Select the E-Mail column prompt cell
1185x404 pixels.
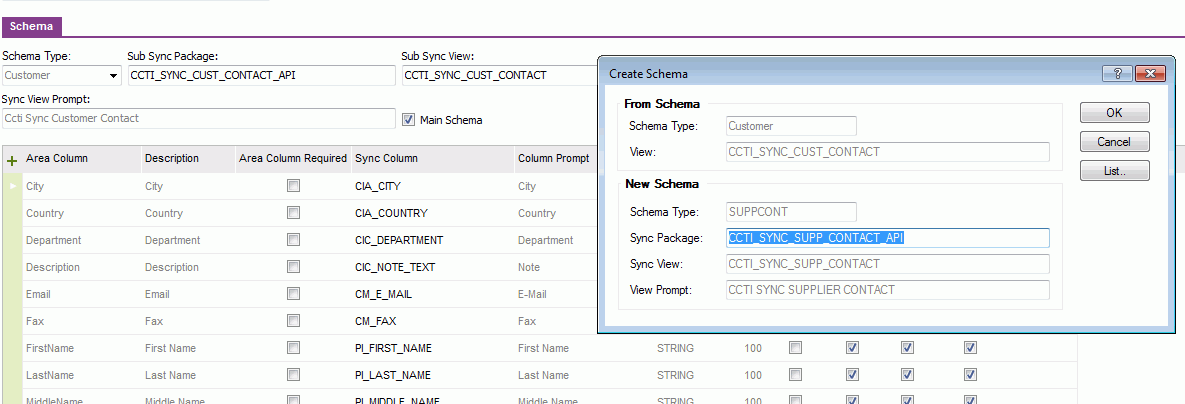(x=556, y=295)
